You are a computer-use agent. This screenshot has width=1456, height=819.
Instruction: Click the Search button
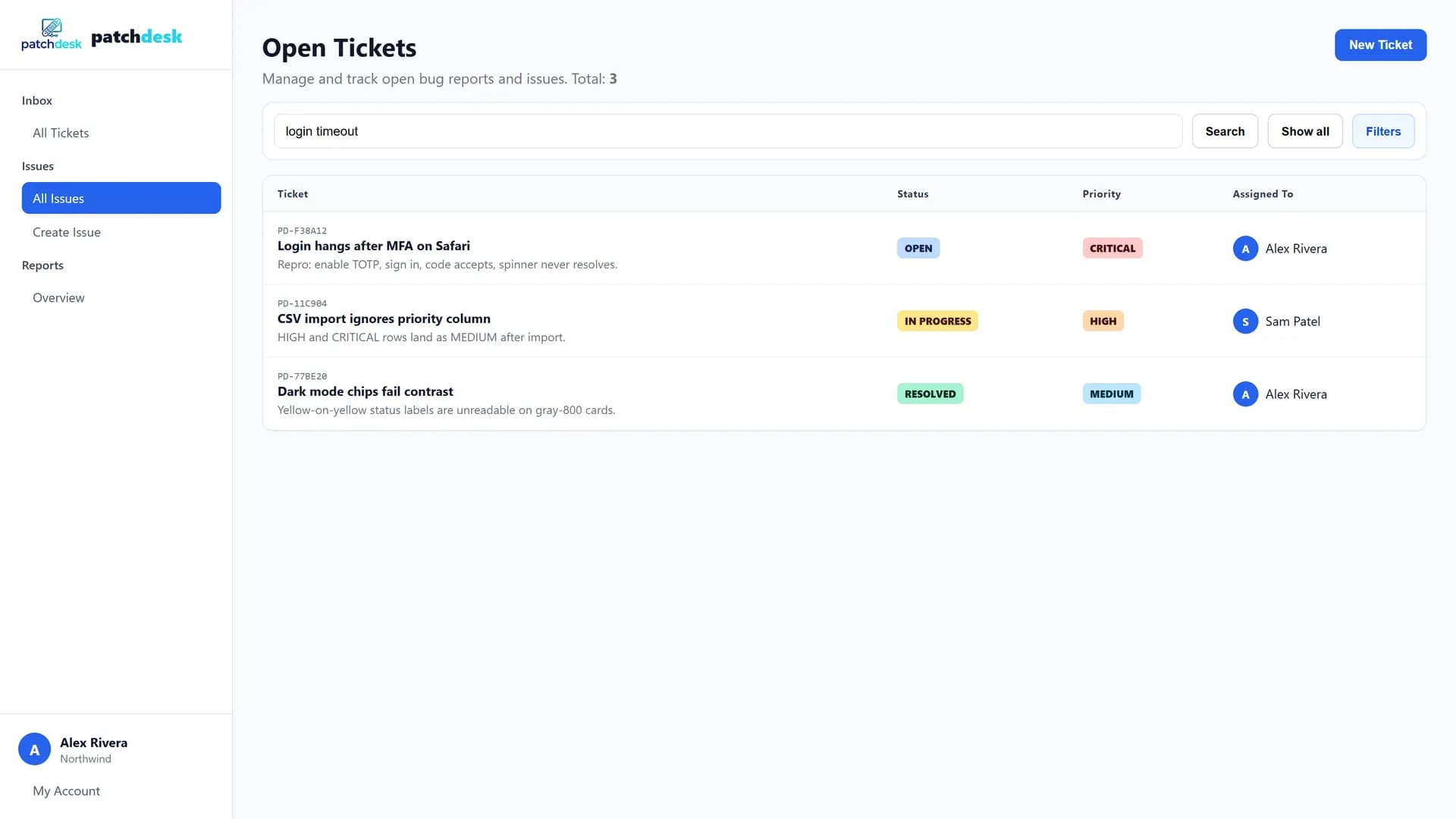(x=1225, y=131)
